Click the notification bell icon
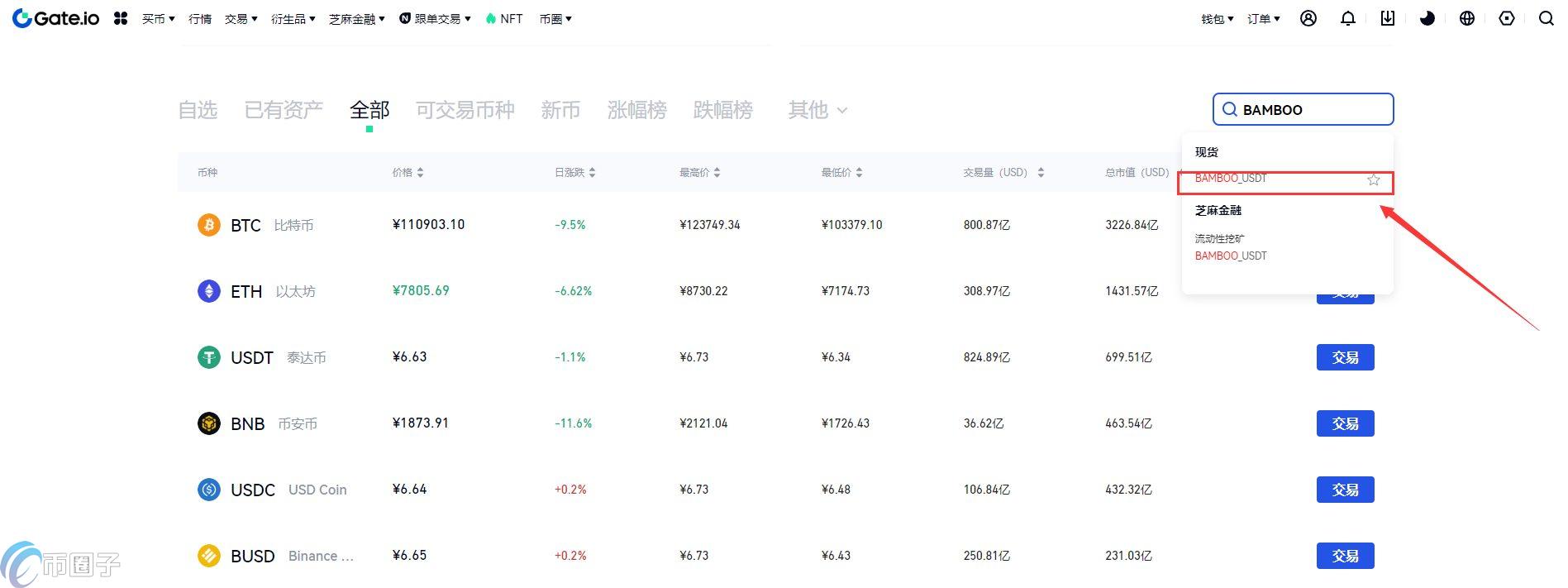Screen dimensions: 1568x588 tap(1347, 18)
